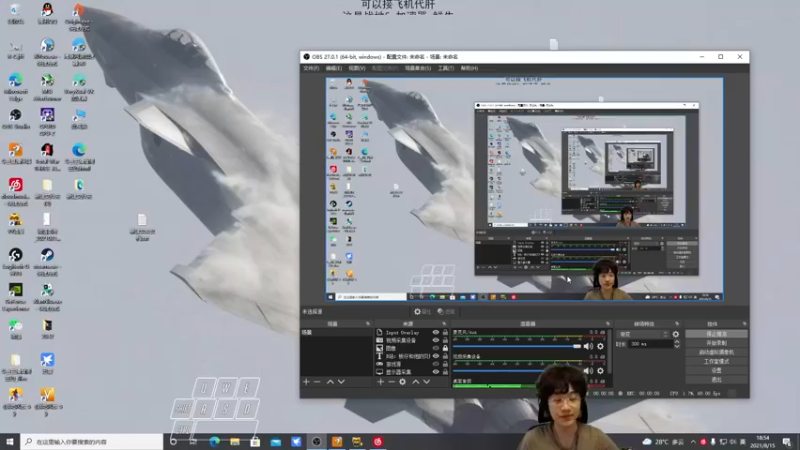Open 工具(T) menu in OBS
The width and height of the screenshot is (800, 450).
[x=446, y=68]
